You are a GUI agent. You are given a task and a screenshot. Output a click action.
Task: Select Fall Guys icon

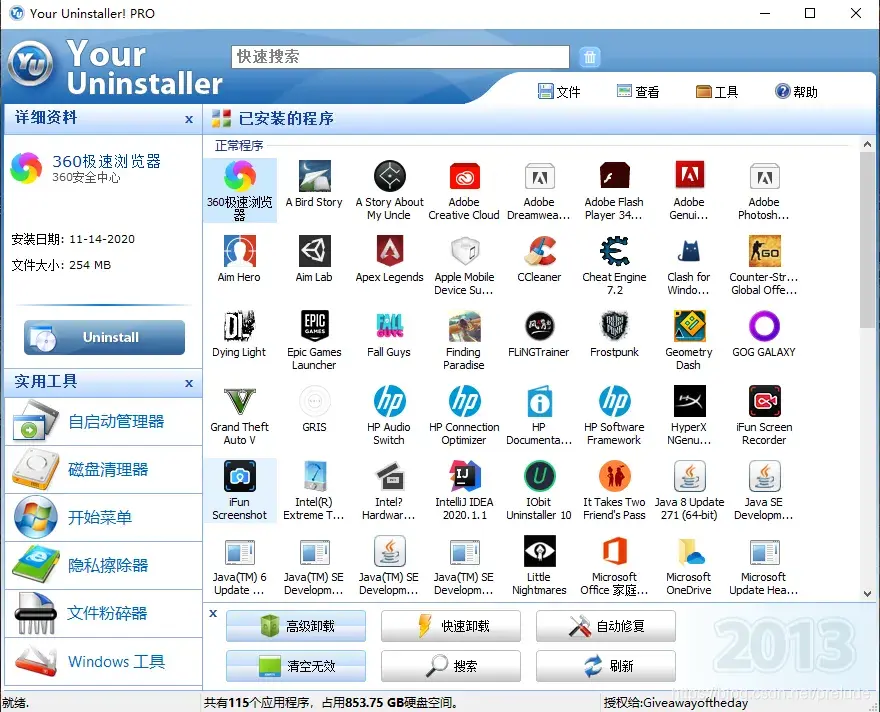(x=389, y=326)
